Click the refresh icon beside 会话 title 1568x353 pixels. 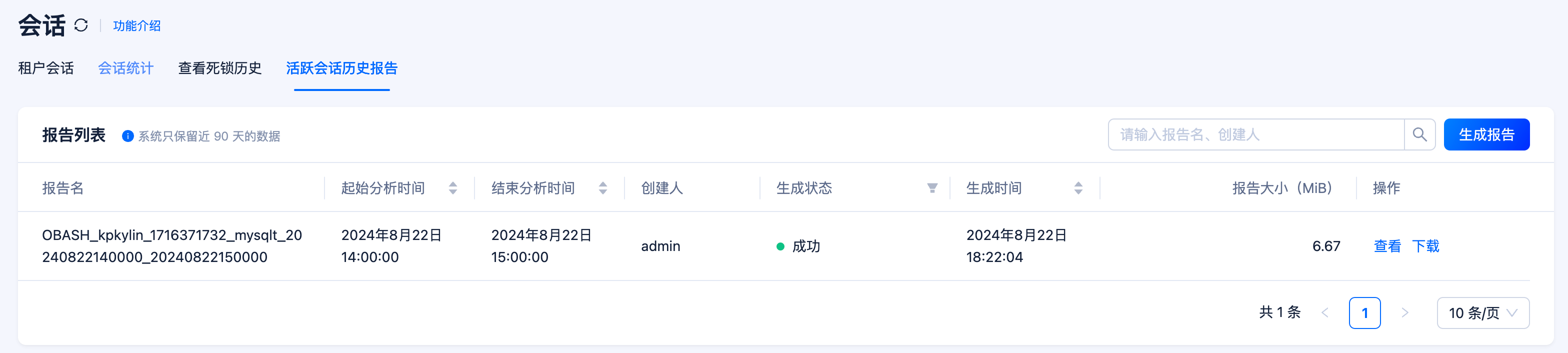pos(81,25)
